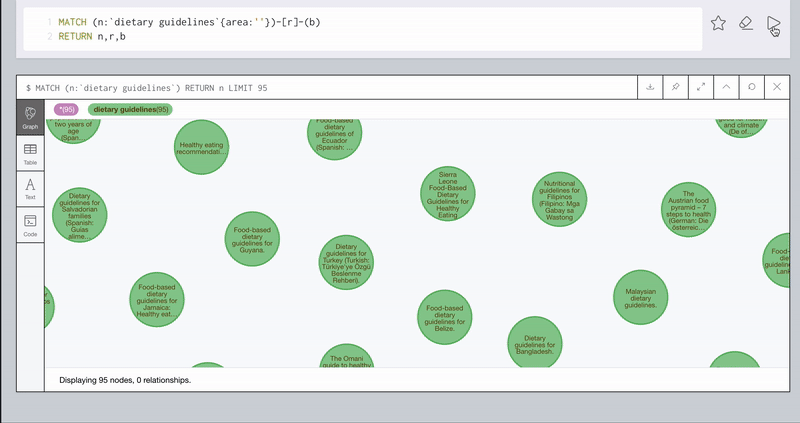
Task: Collapse the result frame with up chevron
Action: click(726, 87)
